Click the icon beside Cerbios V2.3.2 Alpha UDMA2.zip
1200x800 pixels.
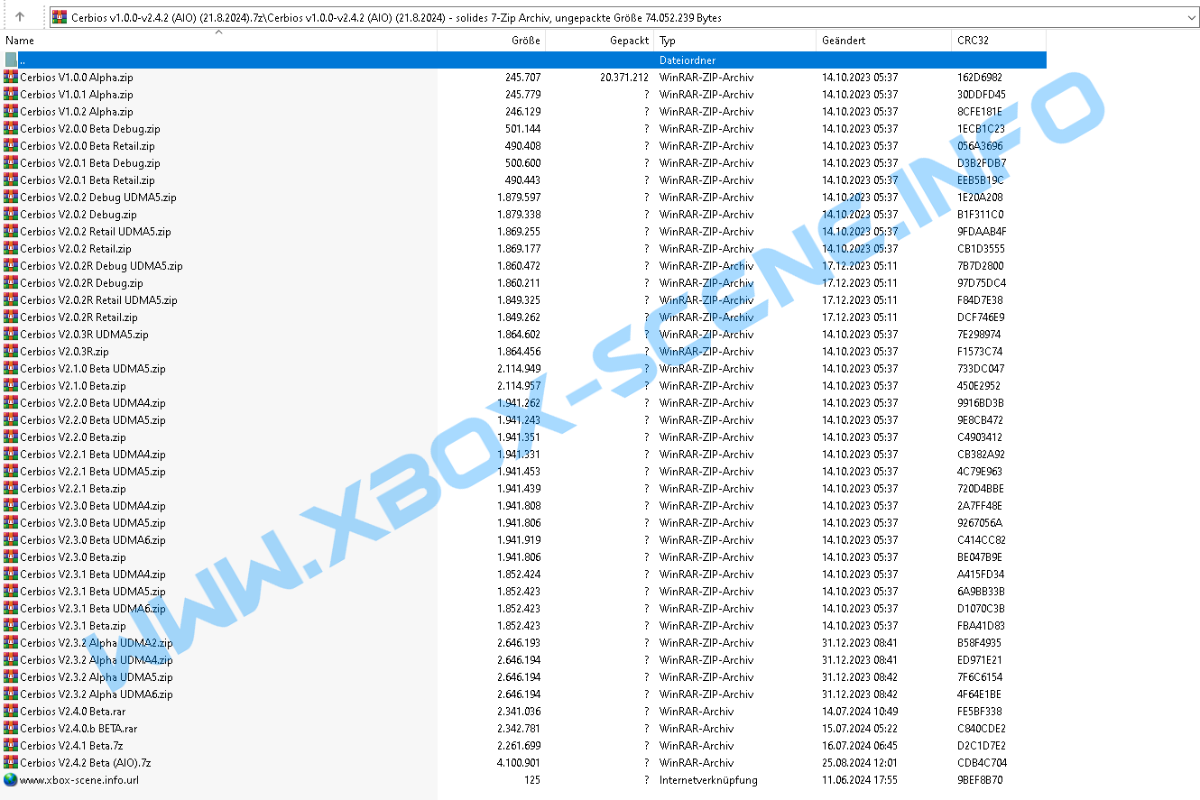pyautogui.click(x=11, y=643)
